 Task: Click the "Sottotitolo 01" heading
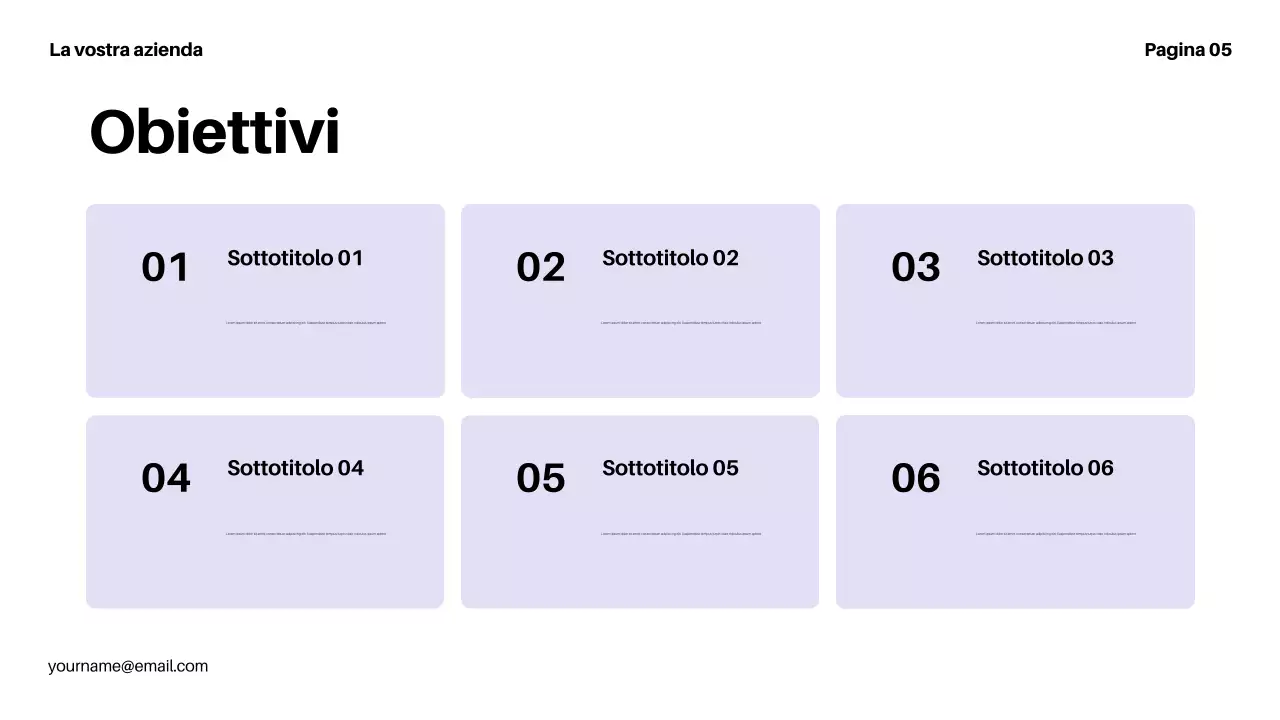point(295,258)
